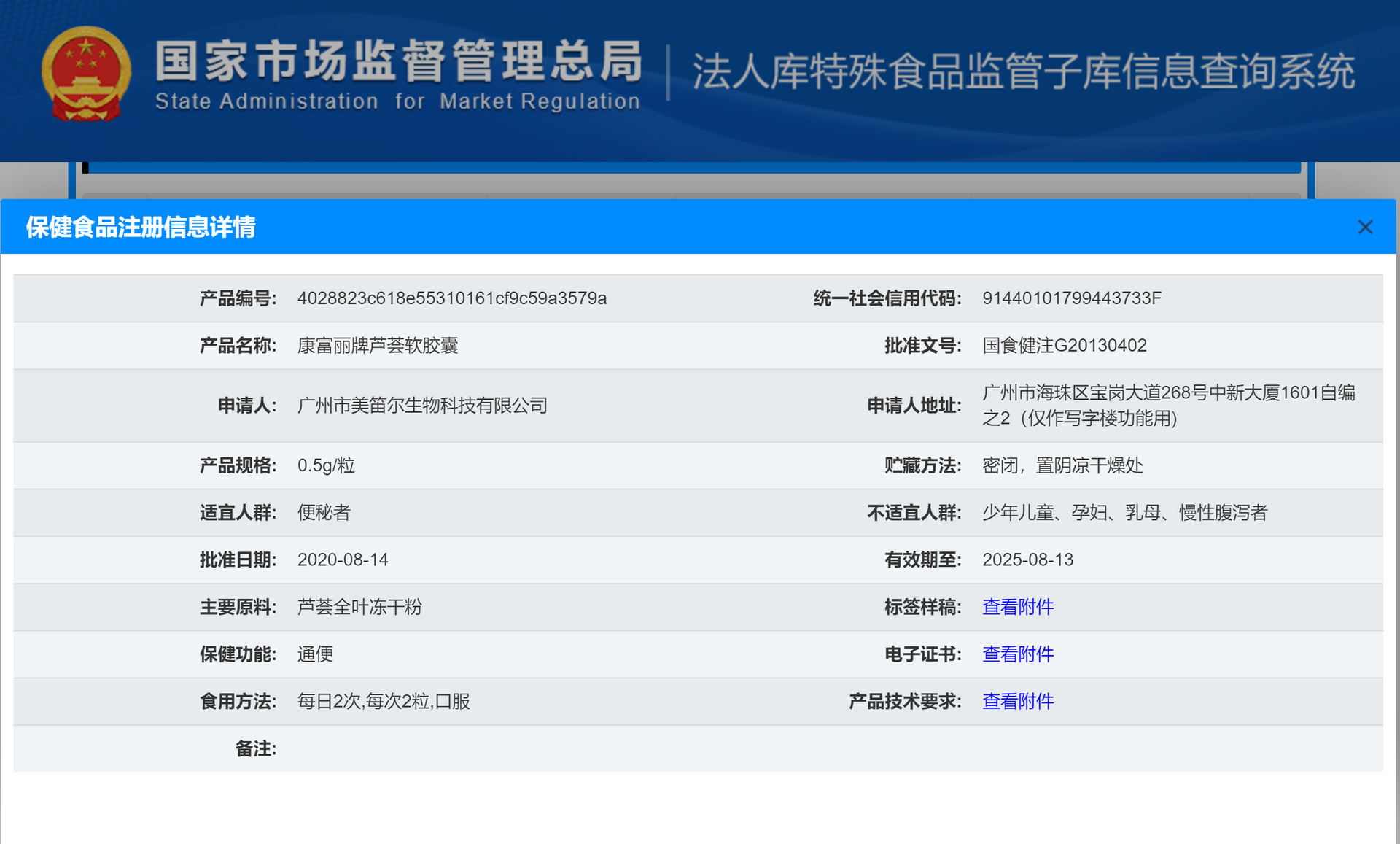
Task: Click the usage method 每日2次,每次2粒,口服
Action: point(384,702)
